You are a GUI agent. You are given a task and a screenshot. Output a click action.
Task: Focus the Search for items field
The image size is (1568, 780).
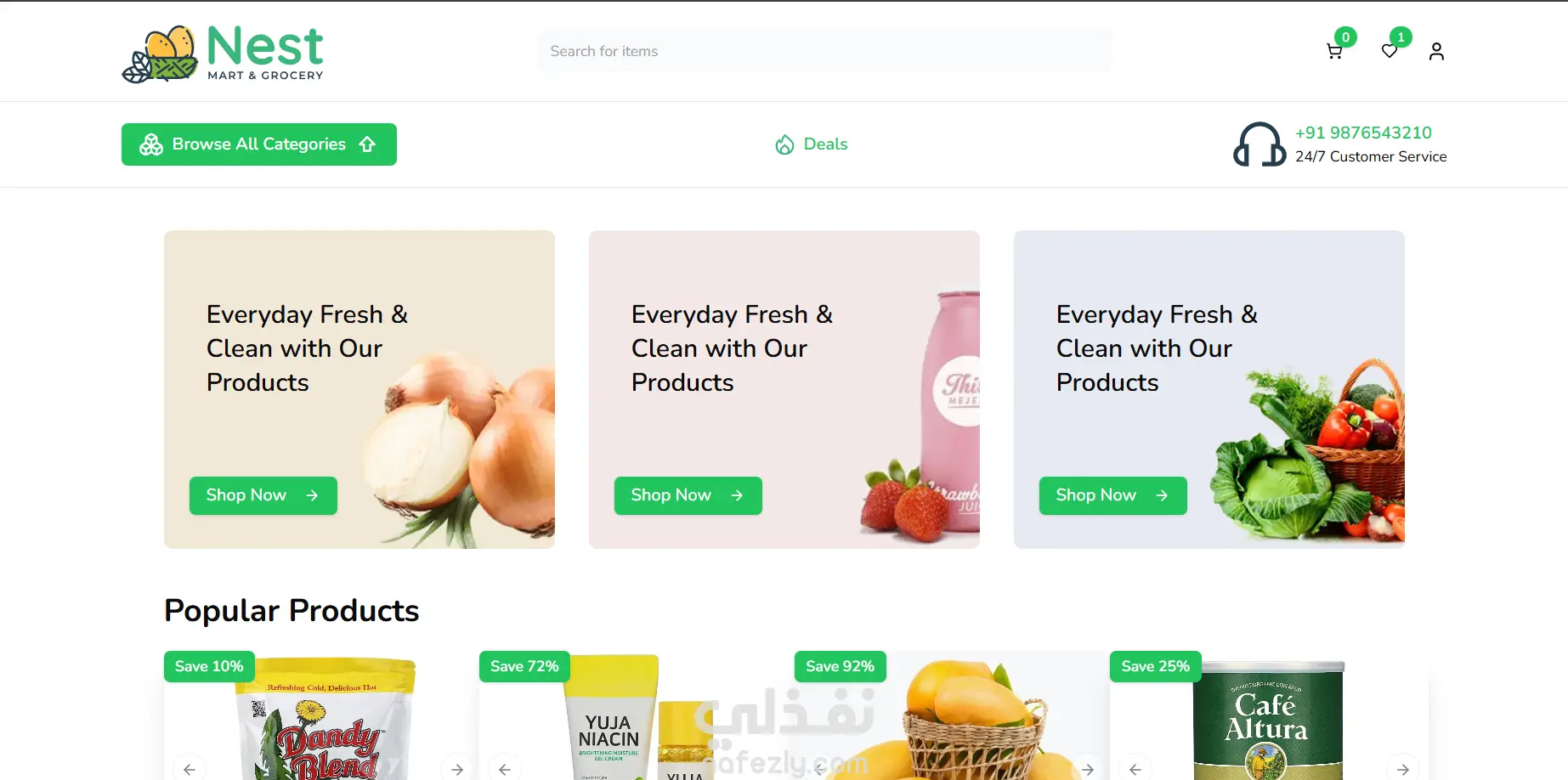pos(824,51)
